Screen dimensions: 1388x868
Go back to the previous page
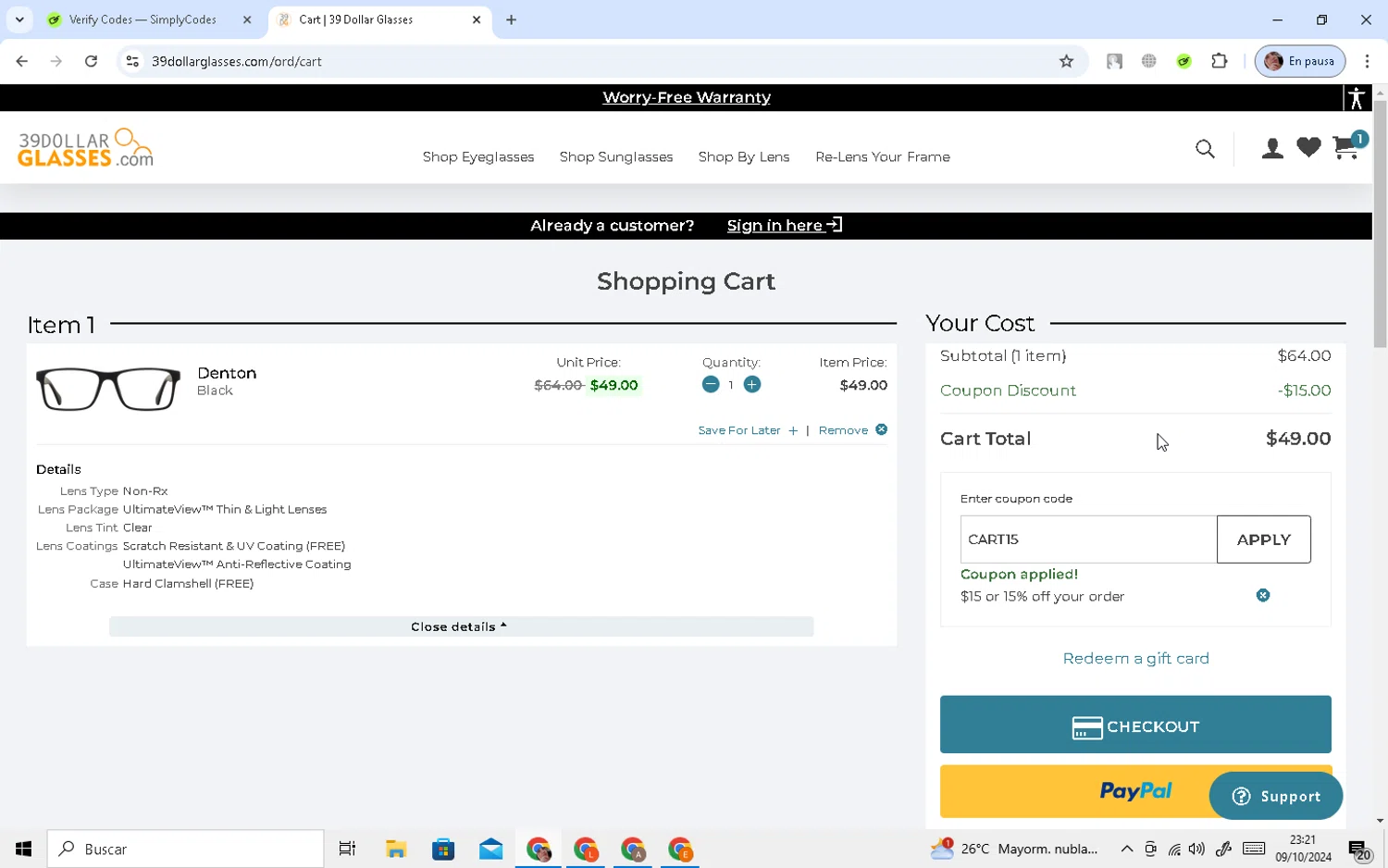tap(22, 61)
